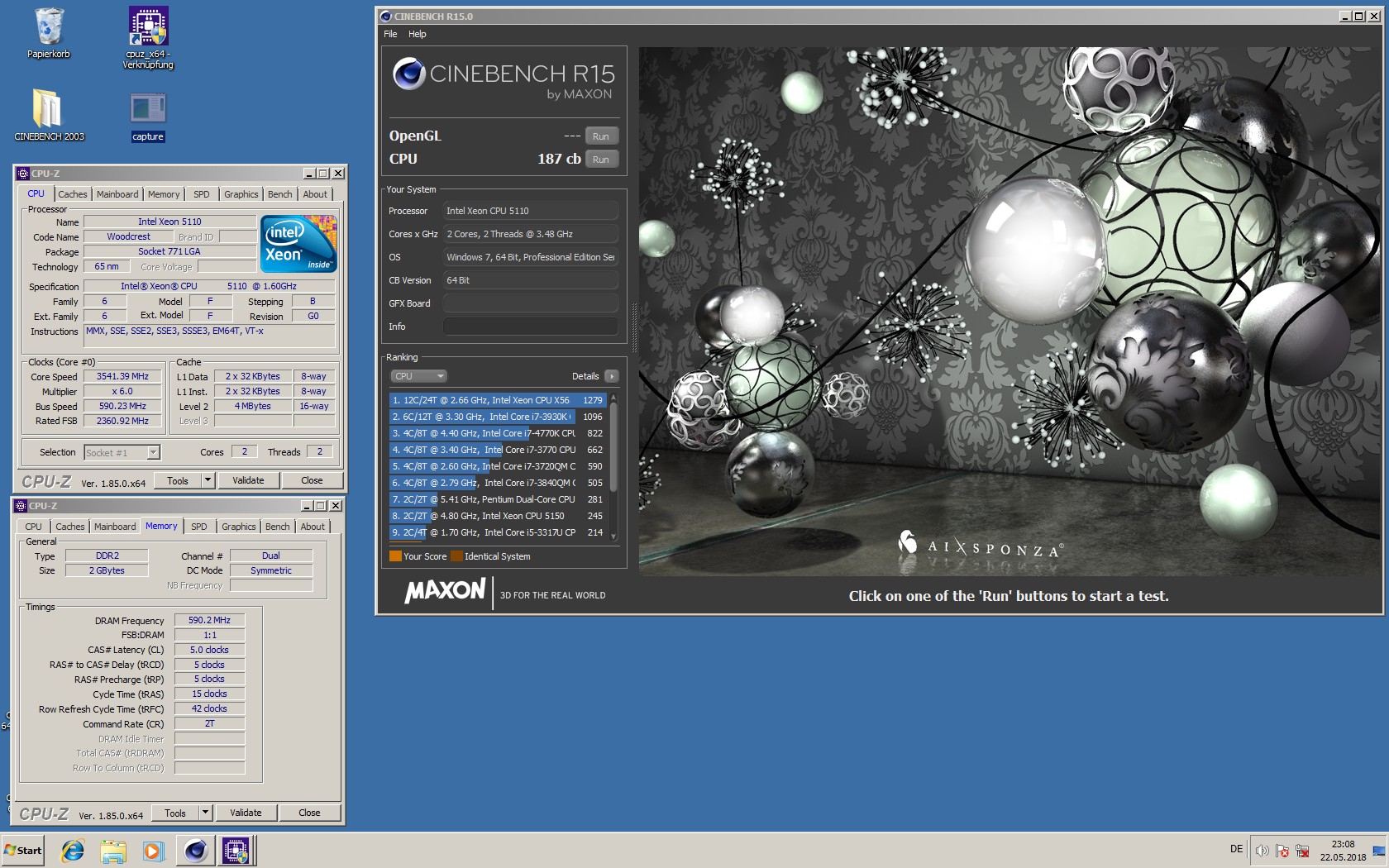Click the Cinebench Info input field
Viewport: 1389px width, 868px height.
point(530,327)
